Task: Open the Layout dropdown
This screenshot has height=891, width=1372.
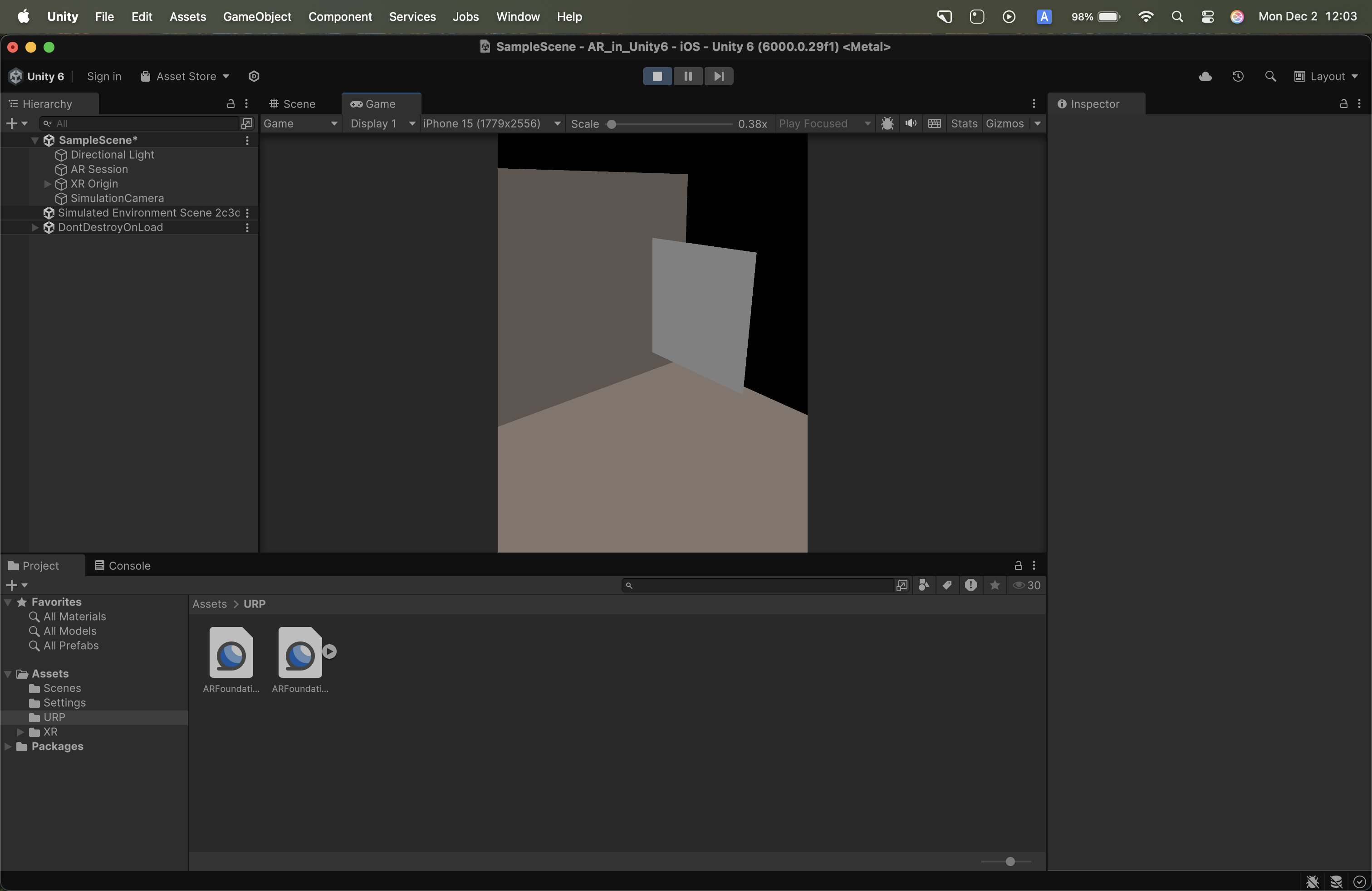Action: (x=1326, y=76)
